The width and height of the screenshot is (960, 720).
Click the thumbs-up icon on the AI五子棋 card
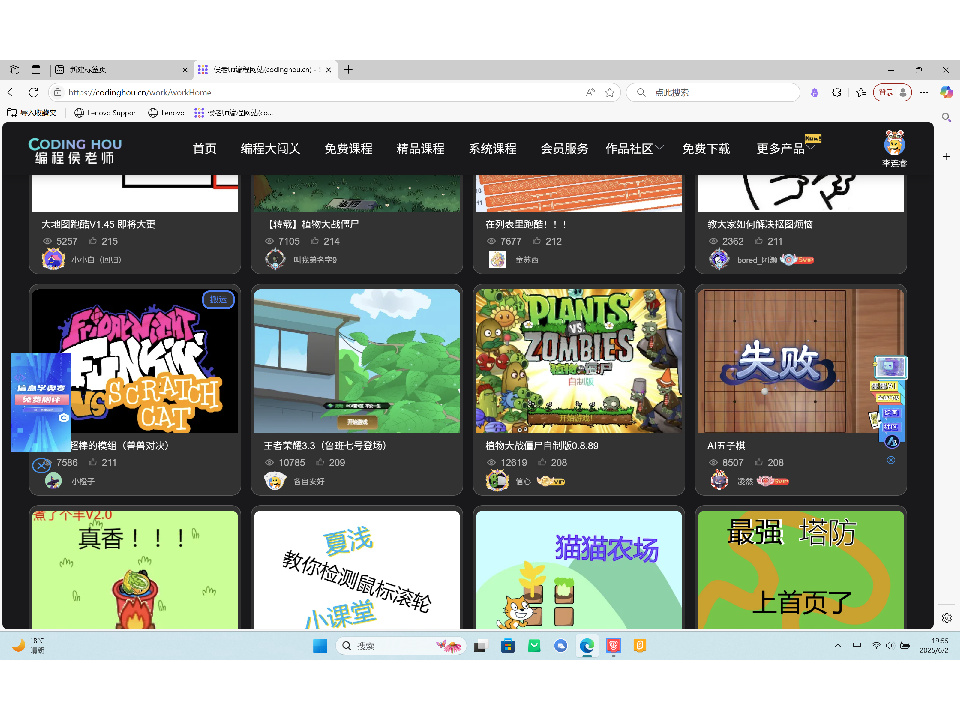coord(759,462)
